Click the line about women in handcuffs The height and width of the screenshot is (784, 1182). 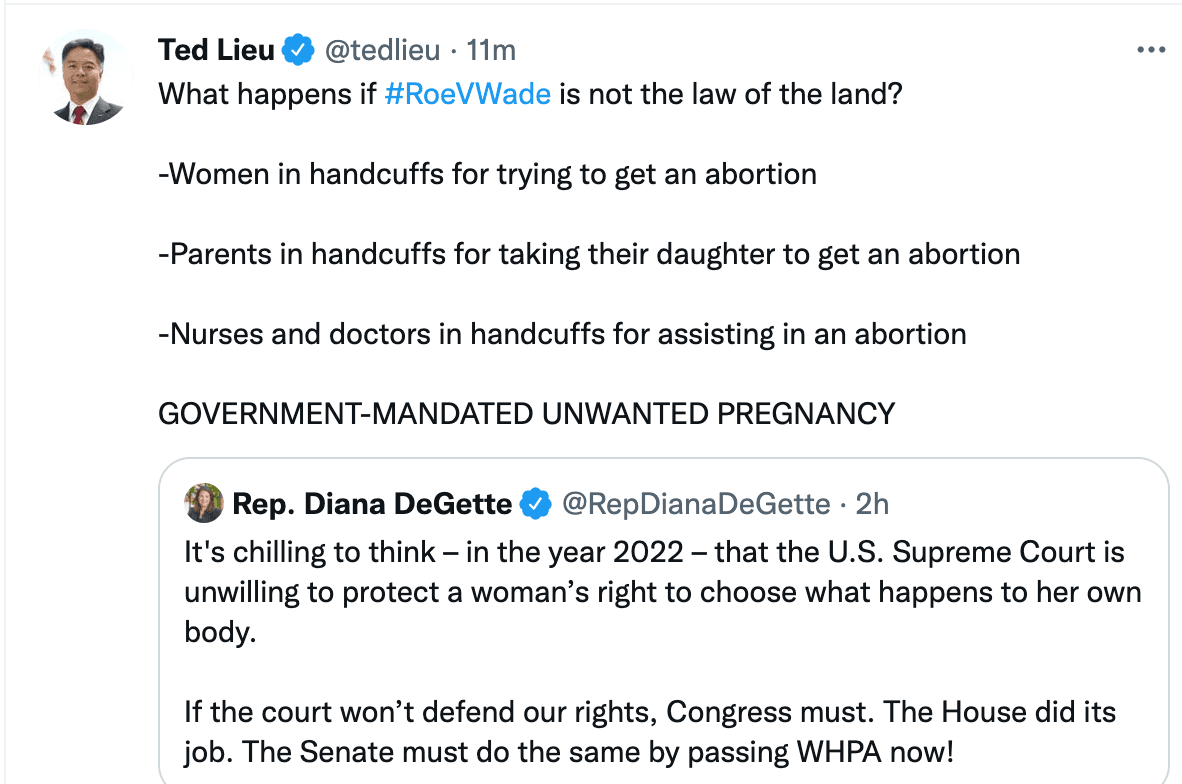[x=486, y=173]
